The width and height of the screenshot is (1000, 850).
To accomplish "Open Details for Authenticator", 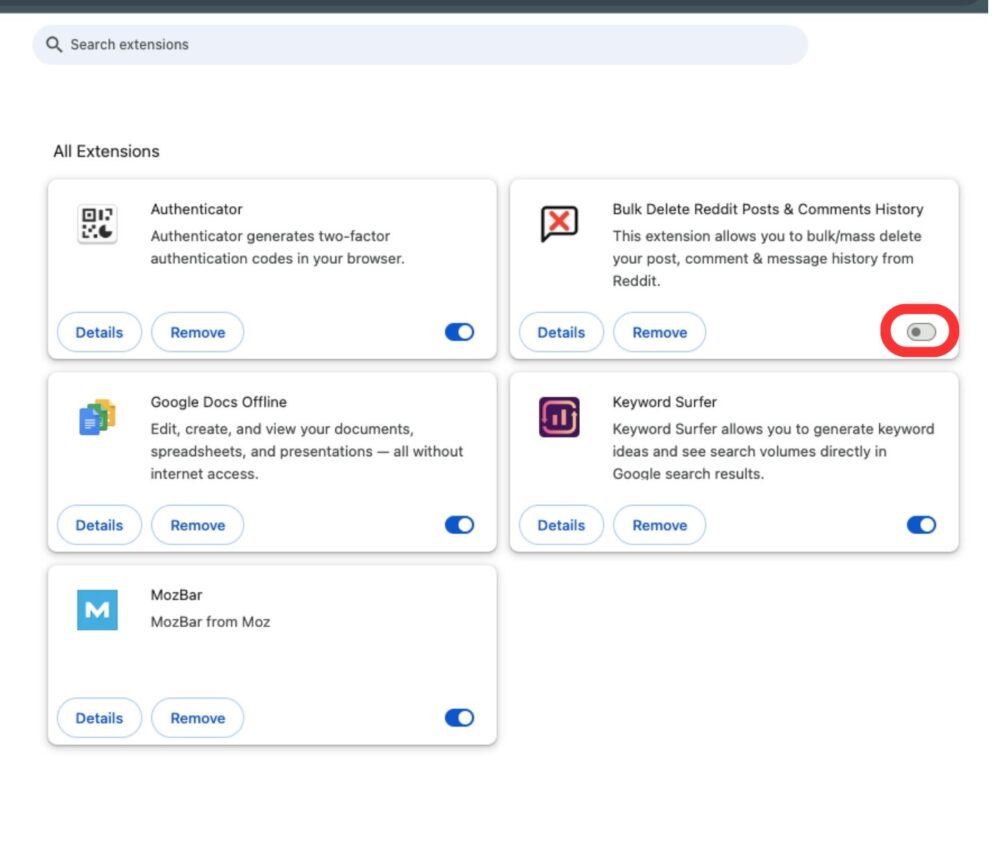I will click(99, 331).
